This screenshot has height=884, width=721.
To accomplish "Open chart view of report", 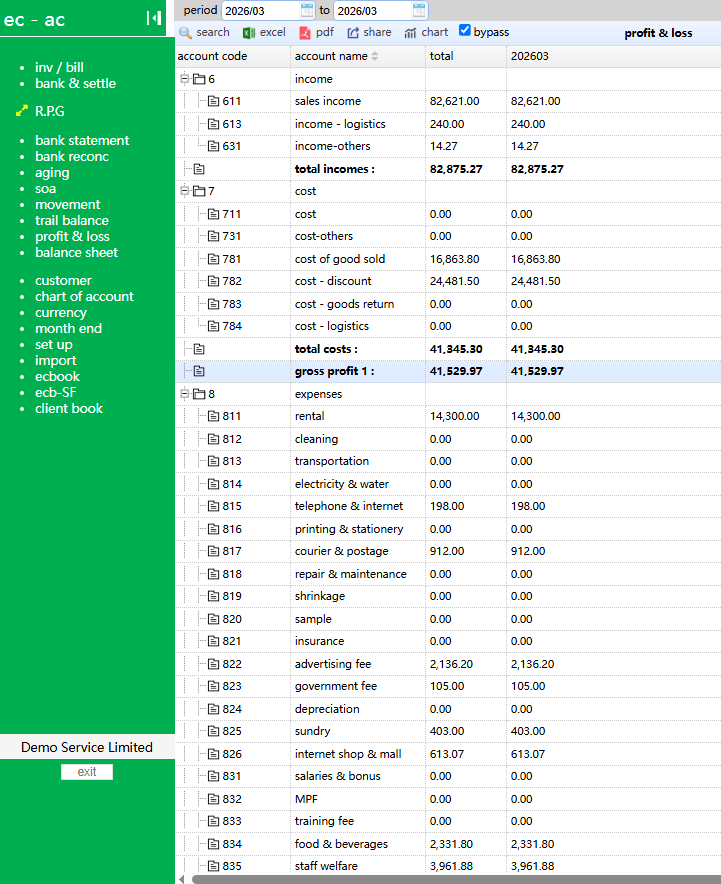I will pos(426,33).
